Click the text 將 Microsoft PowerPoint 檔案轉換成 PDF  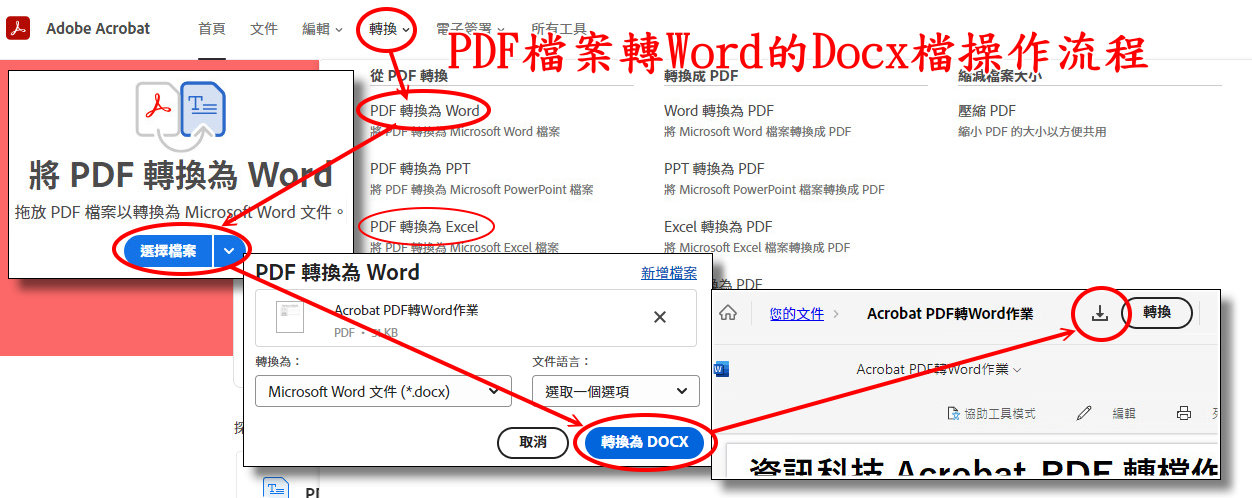pyautogui.click(x=774, y=189)
